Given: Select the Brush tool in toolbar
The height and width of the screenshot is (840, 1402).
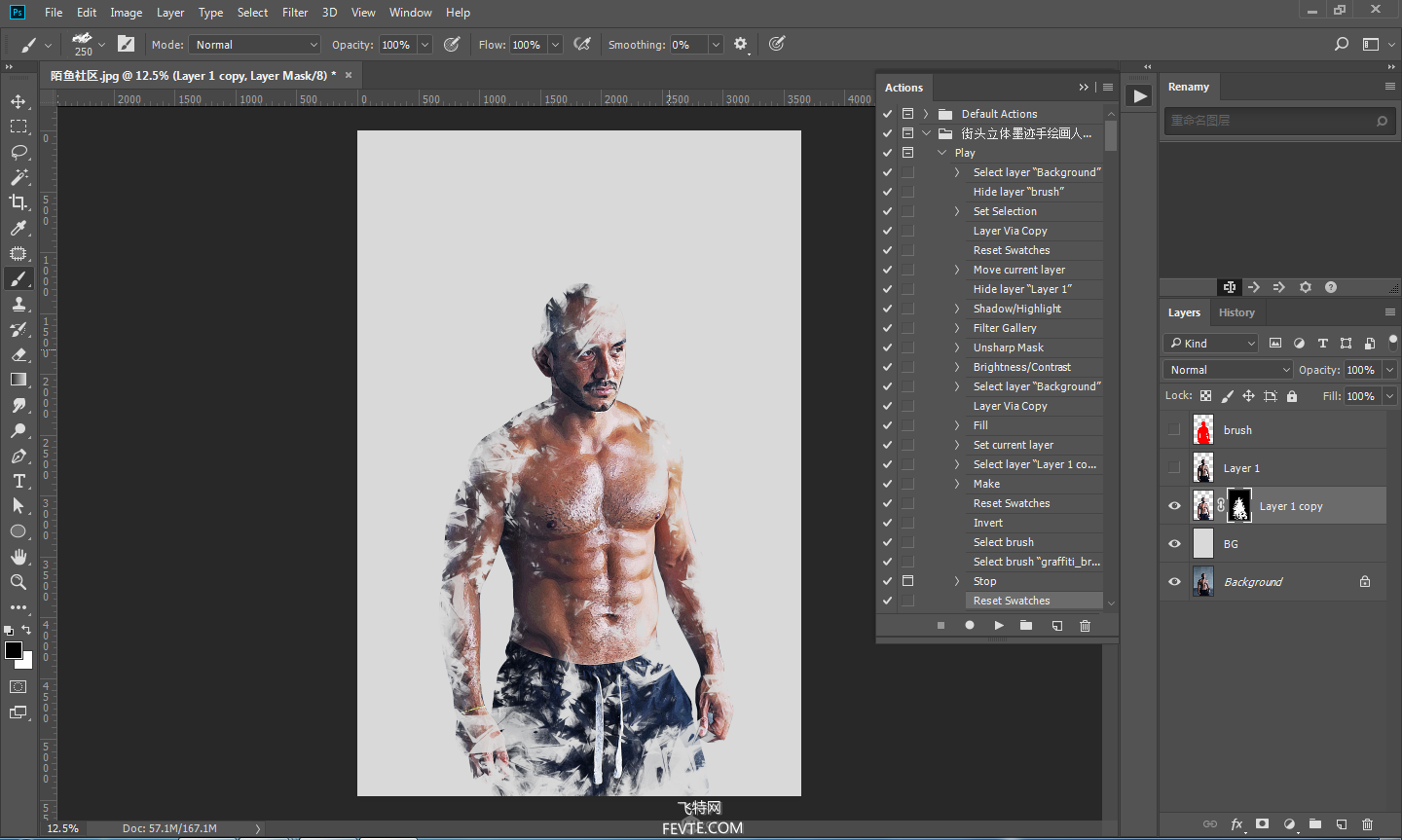Looking at the screenshot, I should (x=18, y=278).
